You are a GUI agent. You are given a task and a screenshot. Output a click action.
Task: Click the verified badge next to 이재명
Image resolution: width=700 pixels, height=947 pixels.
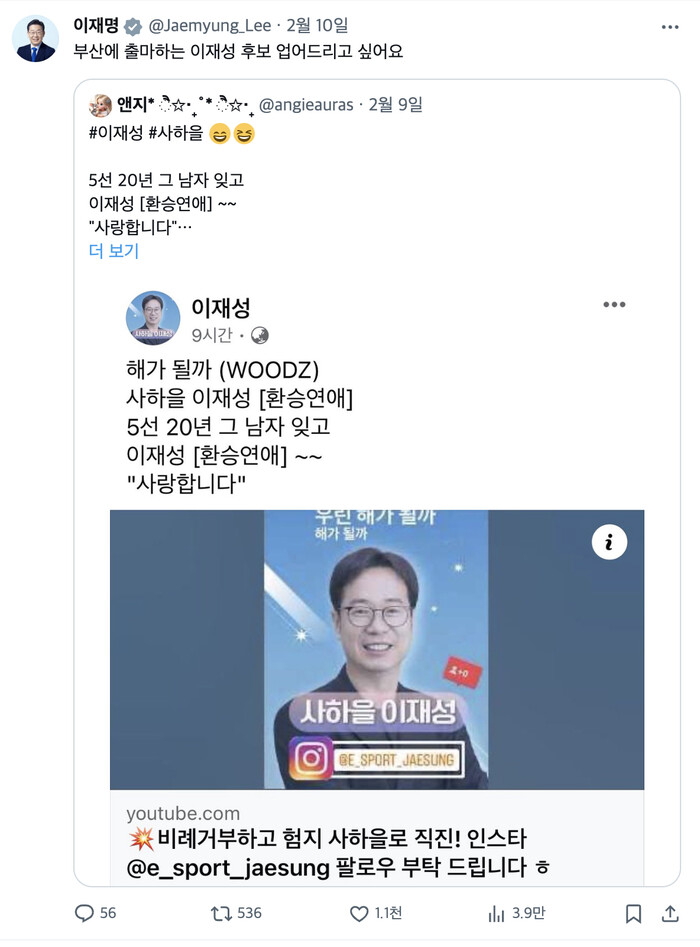click(x=133, y=27)
